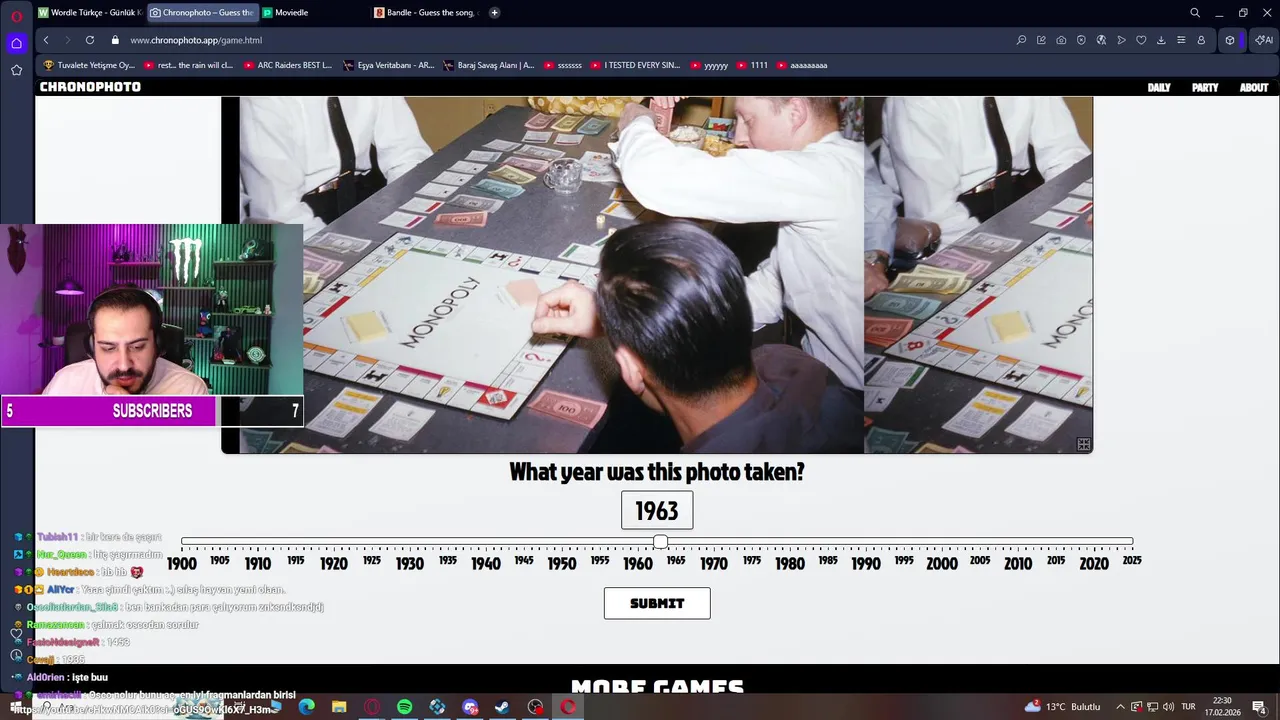The height and width of the screenshot is (720, 1280).
Task: Open the Tuvalete Yetişme bookmark
Action: [x=88, y=65]
